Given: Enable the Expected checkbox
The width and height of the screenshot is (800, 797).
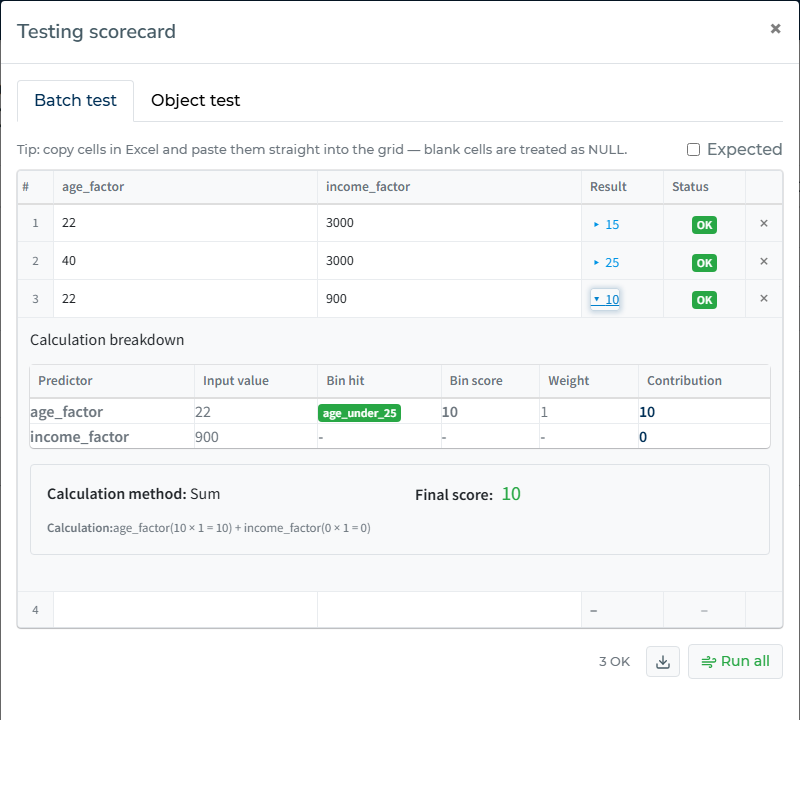Looking at the screenshot, I should (x=693, y=150).
